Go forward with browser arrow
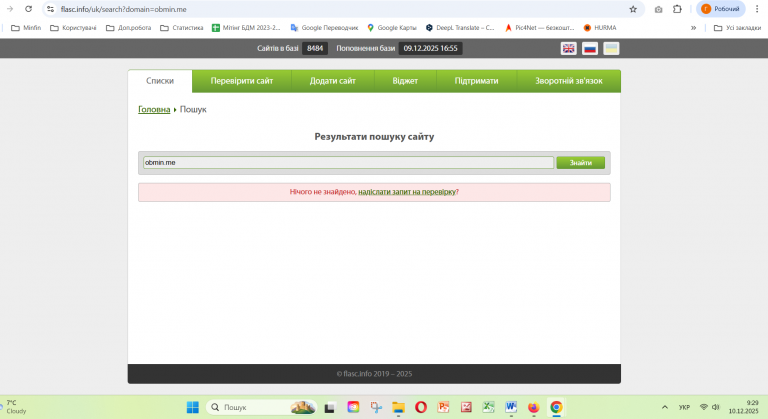Viewport: 768px width, 419px height. [10, 9]
